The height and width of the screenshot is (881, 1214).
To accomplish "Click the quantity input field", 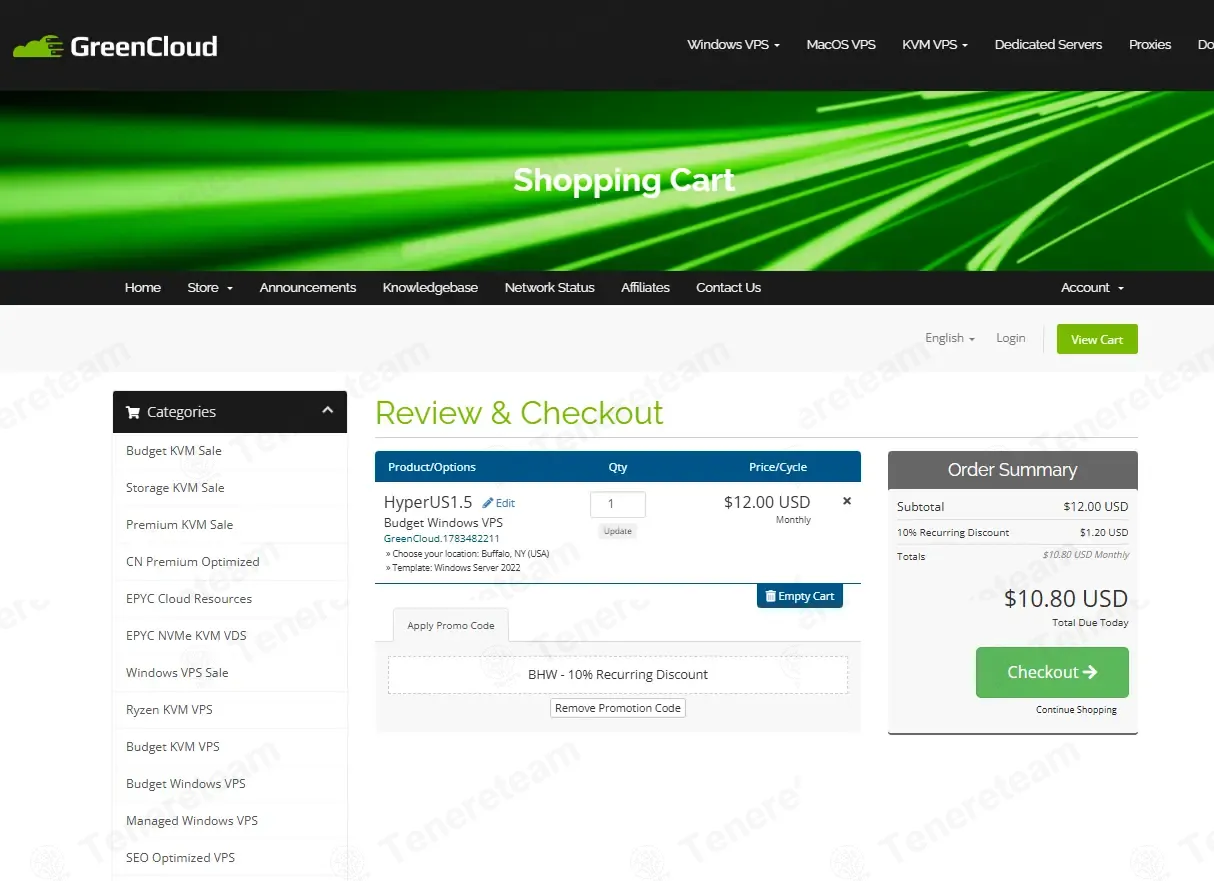I will coord(618,504).
